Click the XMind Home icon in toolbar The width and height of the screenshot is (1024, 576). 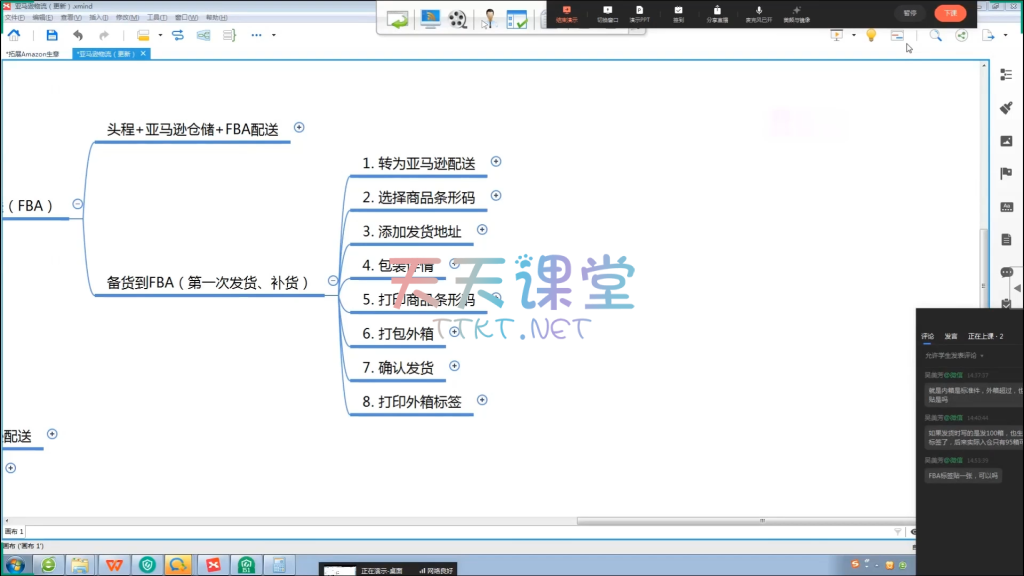point(14,35)
